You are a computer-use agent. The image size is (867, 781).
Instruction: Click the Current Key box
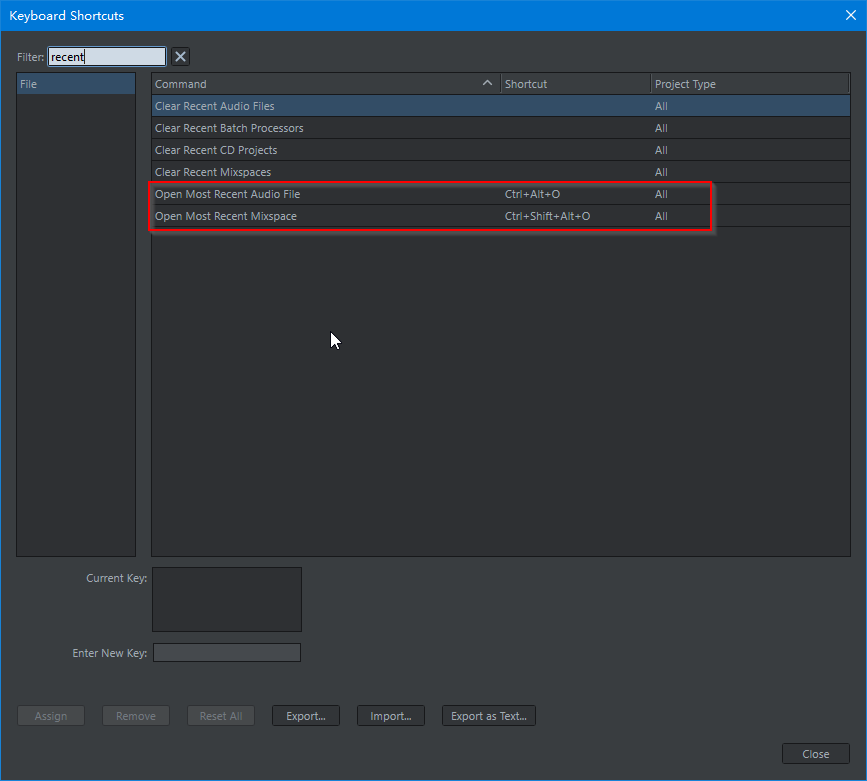click(227, 600)
